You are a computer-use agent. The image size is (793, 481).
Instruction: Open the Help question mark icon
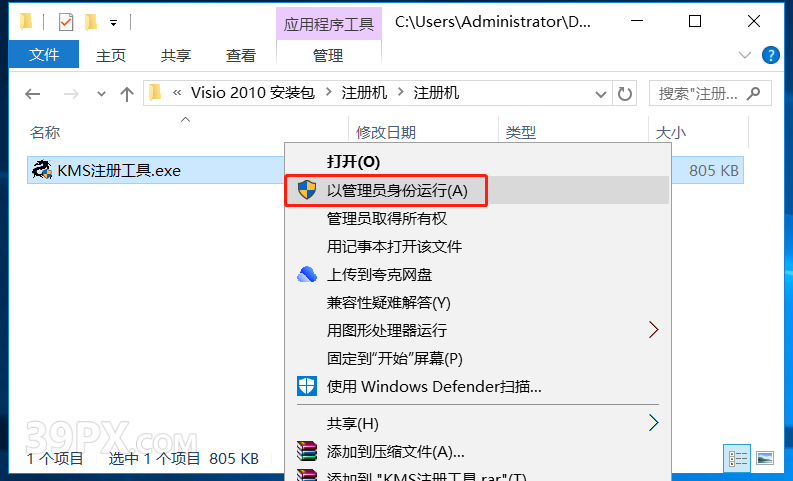(771, 55)
